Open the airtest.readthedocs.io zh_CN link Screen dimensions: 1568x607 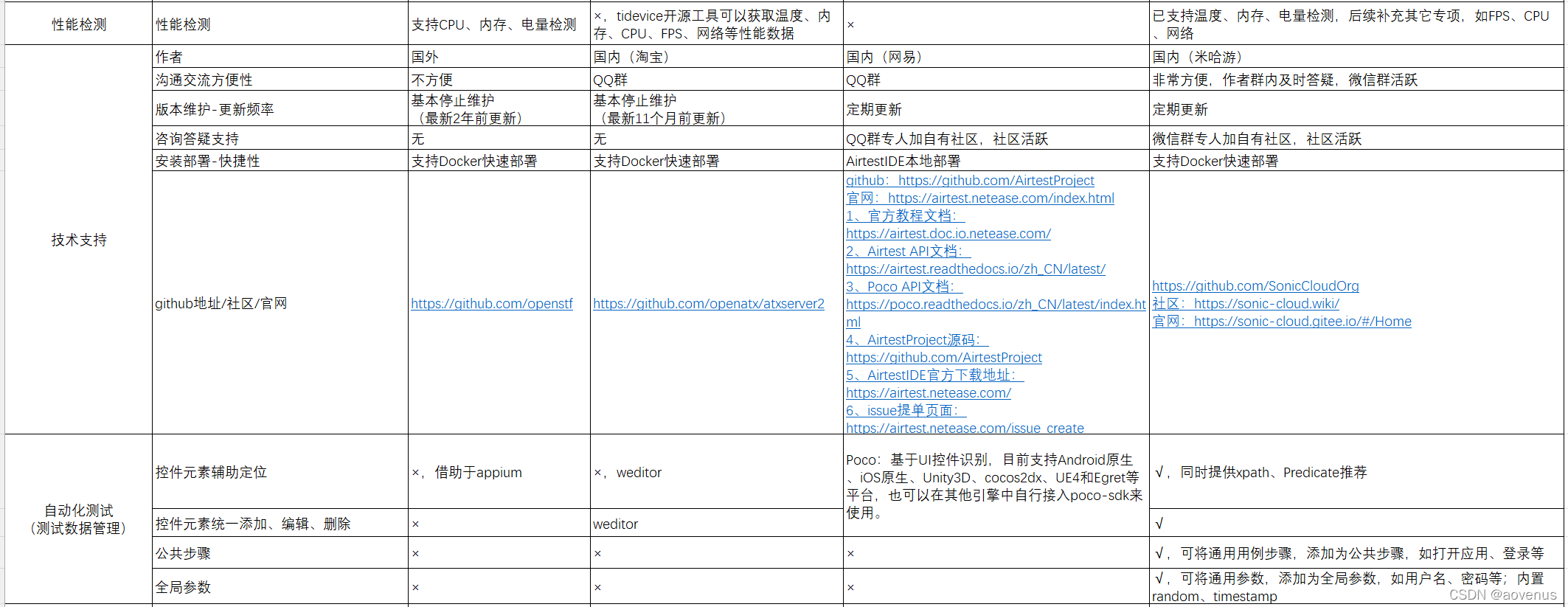976,269
